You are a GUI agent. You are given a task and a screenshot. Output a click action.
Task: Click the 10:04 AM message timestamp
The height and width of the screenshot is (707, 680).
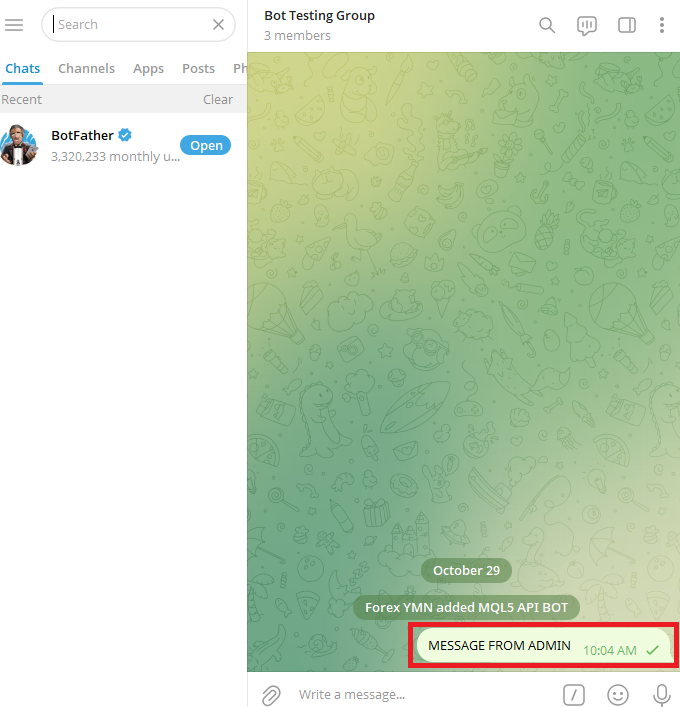tap(610, 651)
